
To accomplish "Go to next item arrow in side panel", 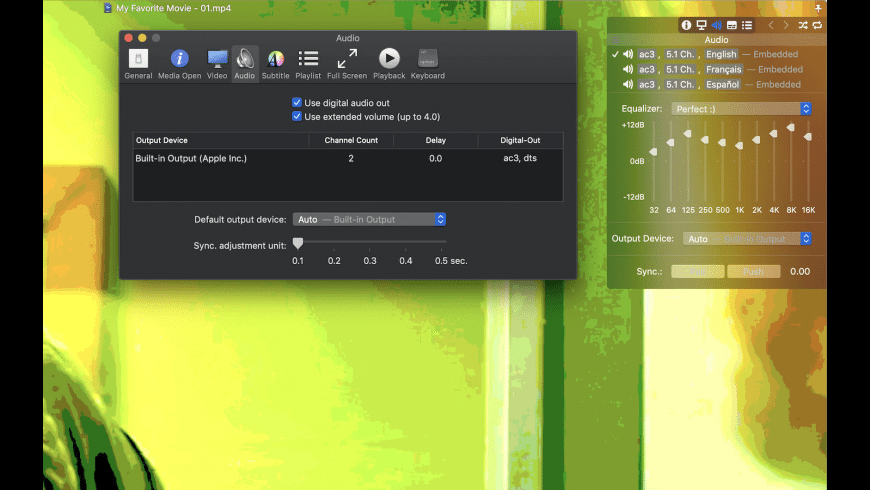I will 786,25.
